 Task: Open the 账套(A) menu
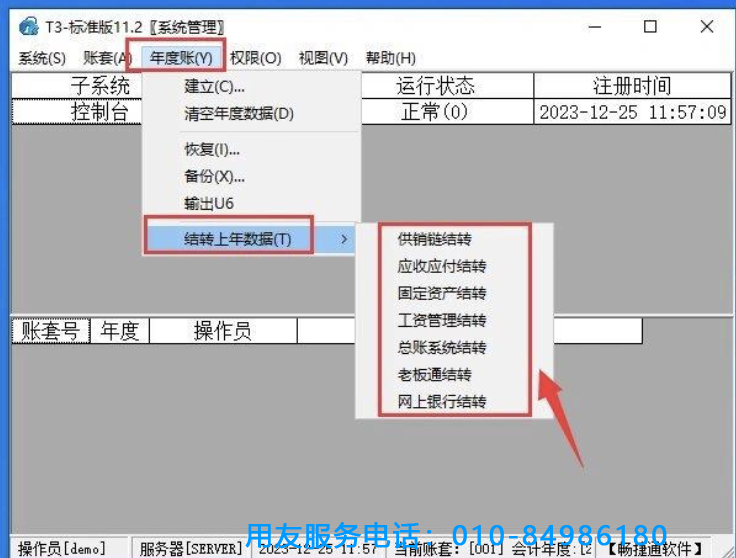[x=107, y=58]
